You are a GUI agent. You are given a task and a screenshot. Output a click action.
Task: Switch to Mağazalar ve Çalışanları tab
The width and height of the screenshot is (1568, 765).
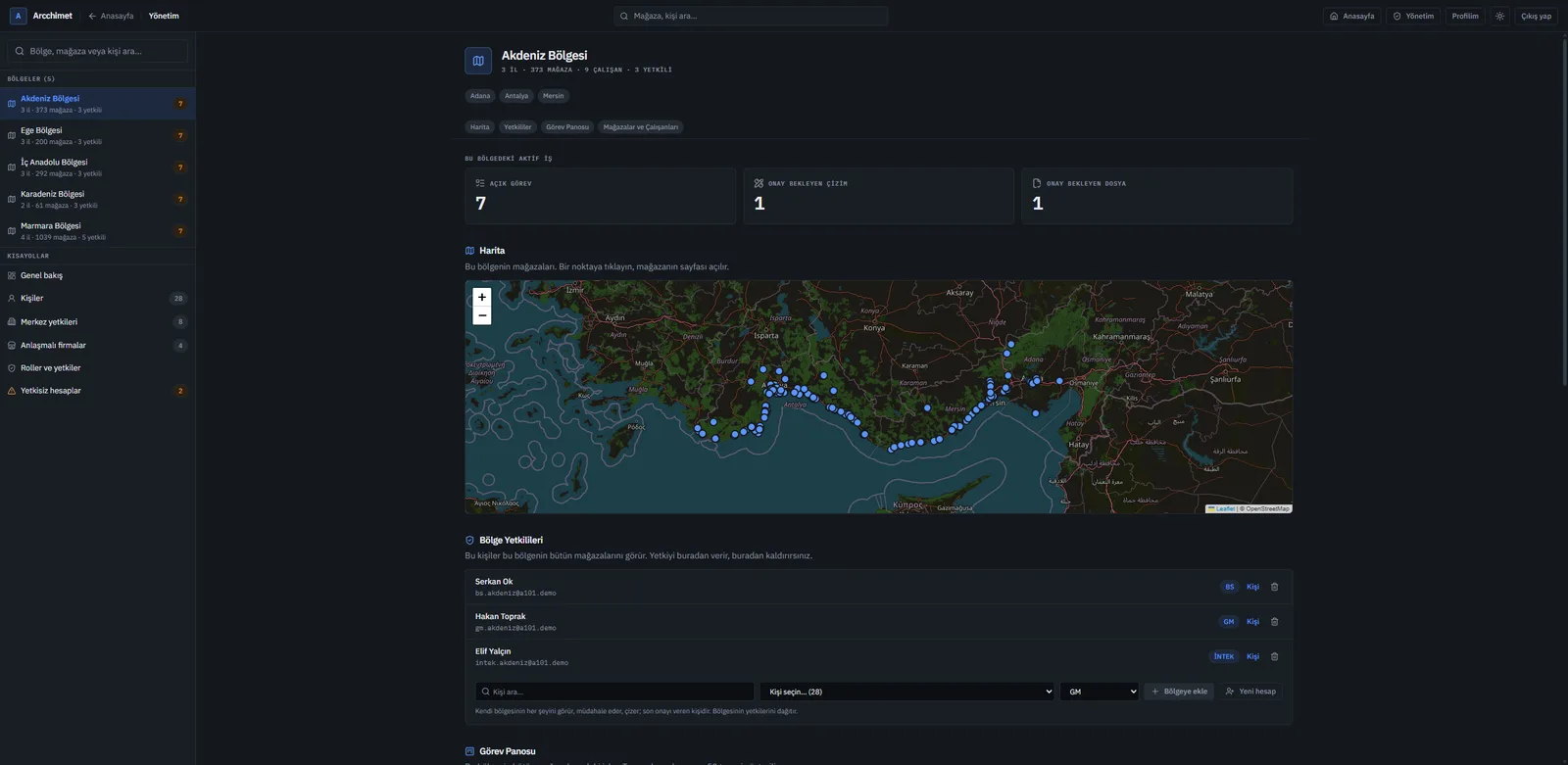pyautogui.click(x=641, y=127)
